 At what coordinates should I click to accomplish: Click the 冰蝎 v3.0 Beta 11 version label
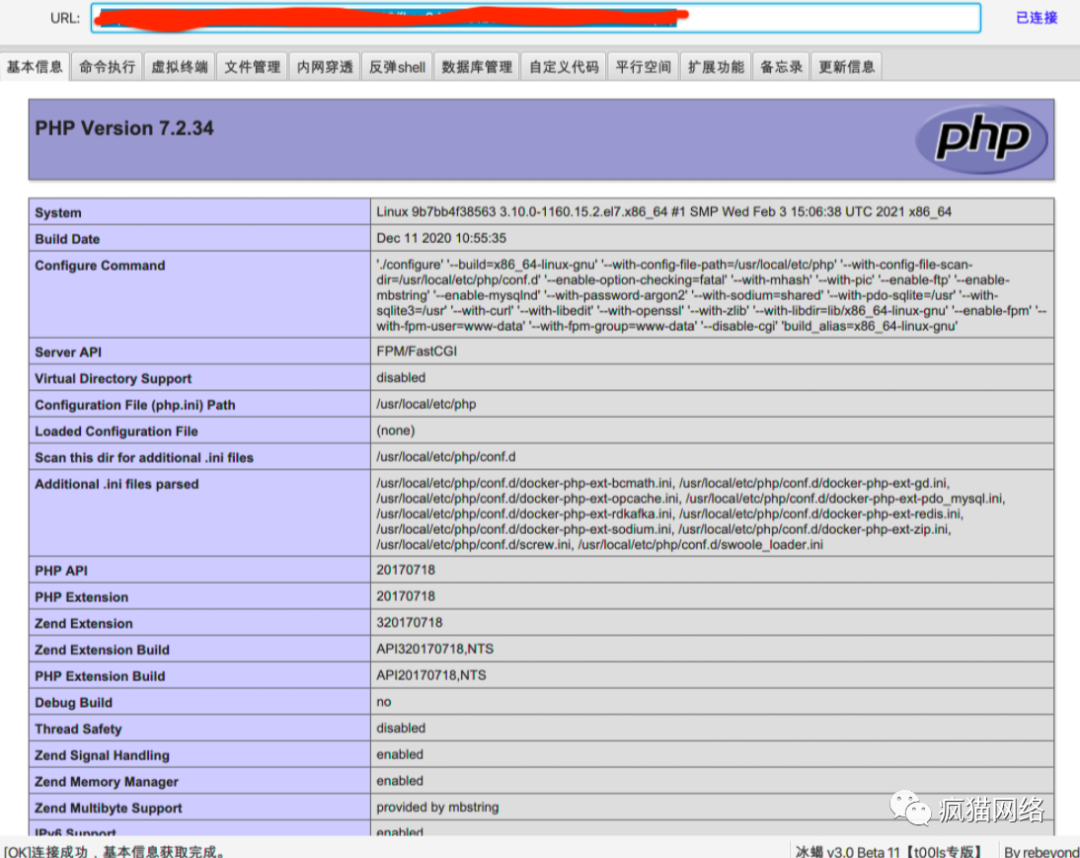889,851
